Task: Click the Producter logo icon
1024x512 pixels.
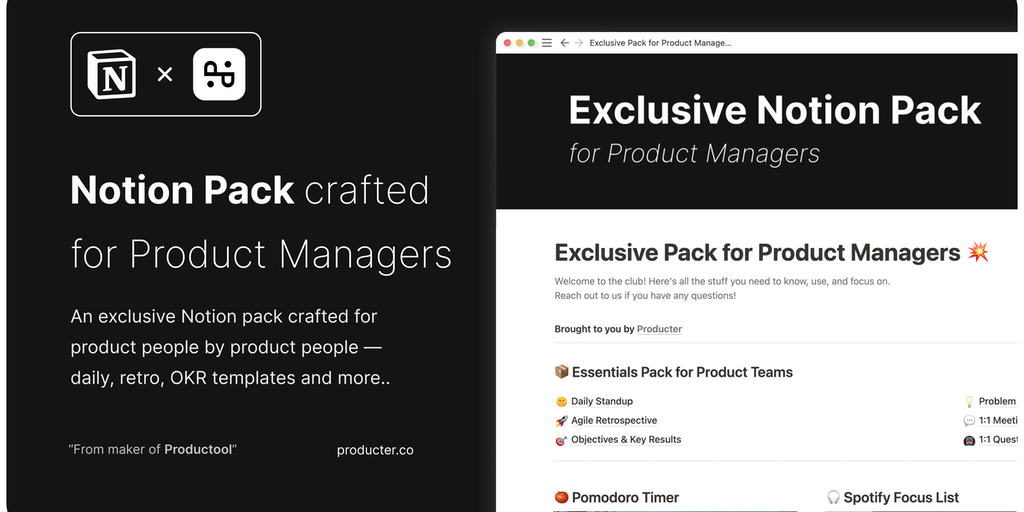Action: point(219,74)
